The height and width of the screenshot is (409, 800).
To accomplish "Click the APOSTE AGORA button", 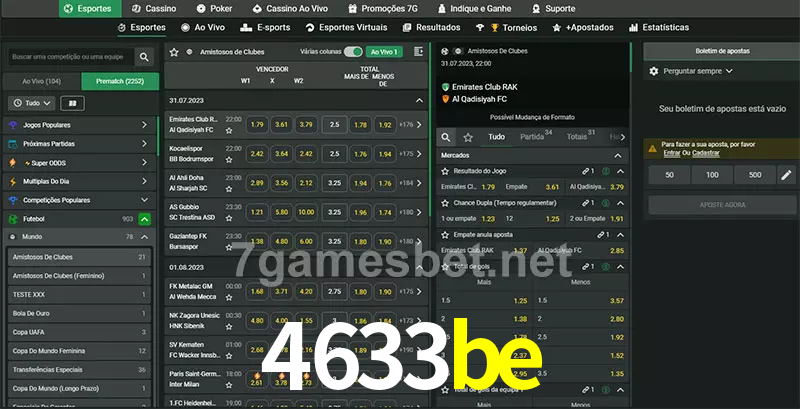I will (722, 205).
